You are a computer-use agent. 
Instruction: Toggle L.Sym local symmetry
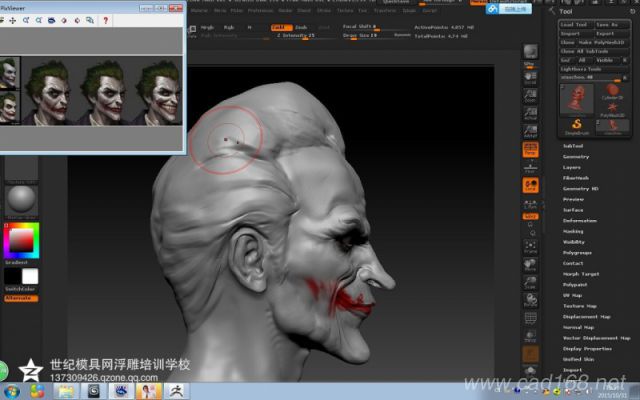(x=531, y=204)
